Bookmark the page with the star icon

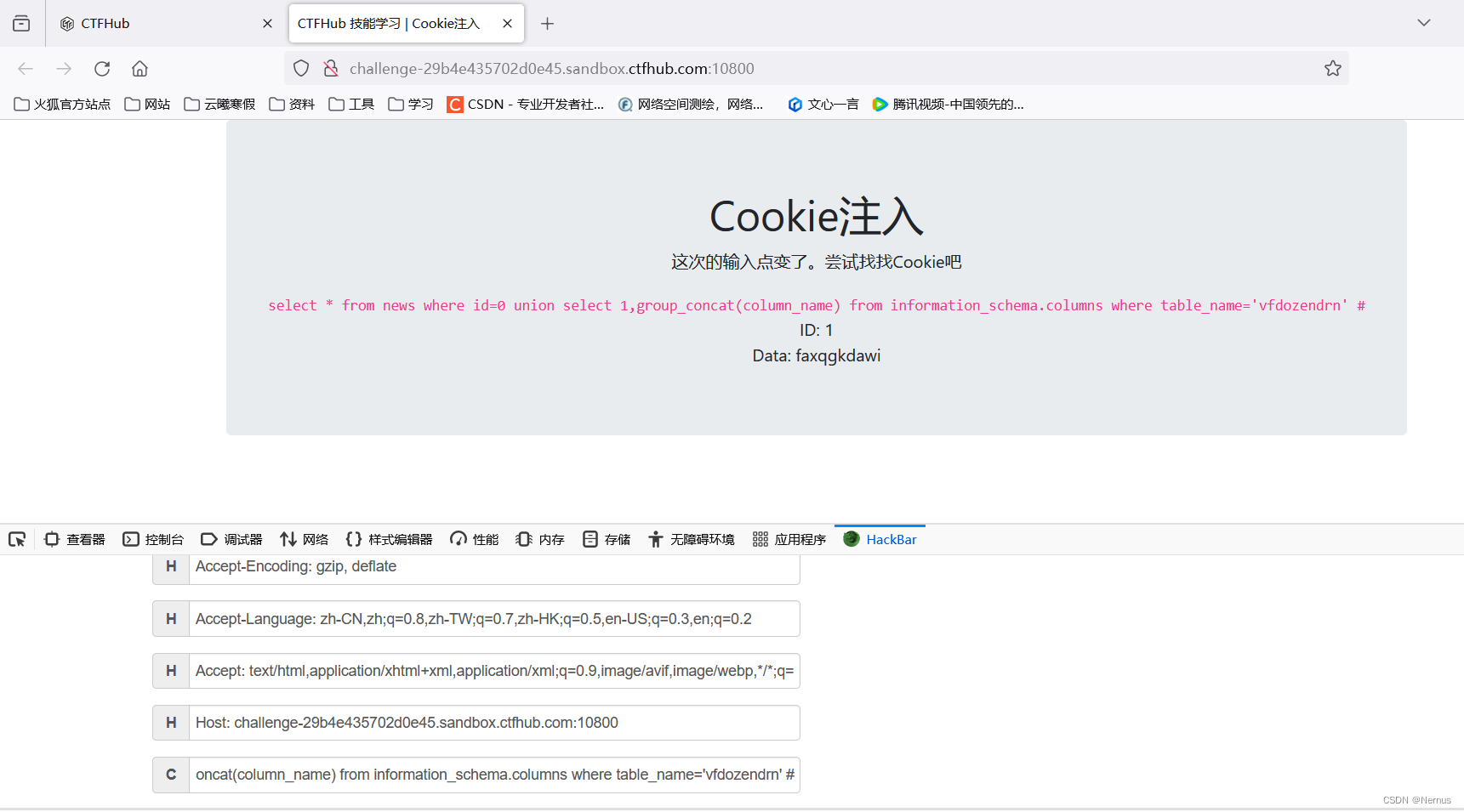[1333, 68]
